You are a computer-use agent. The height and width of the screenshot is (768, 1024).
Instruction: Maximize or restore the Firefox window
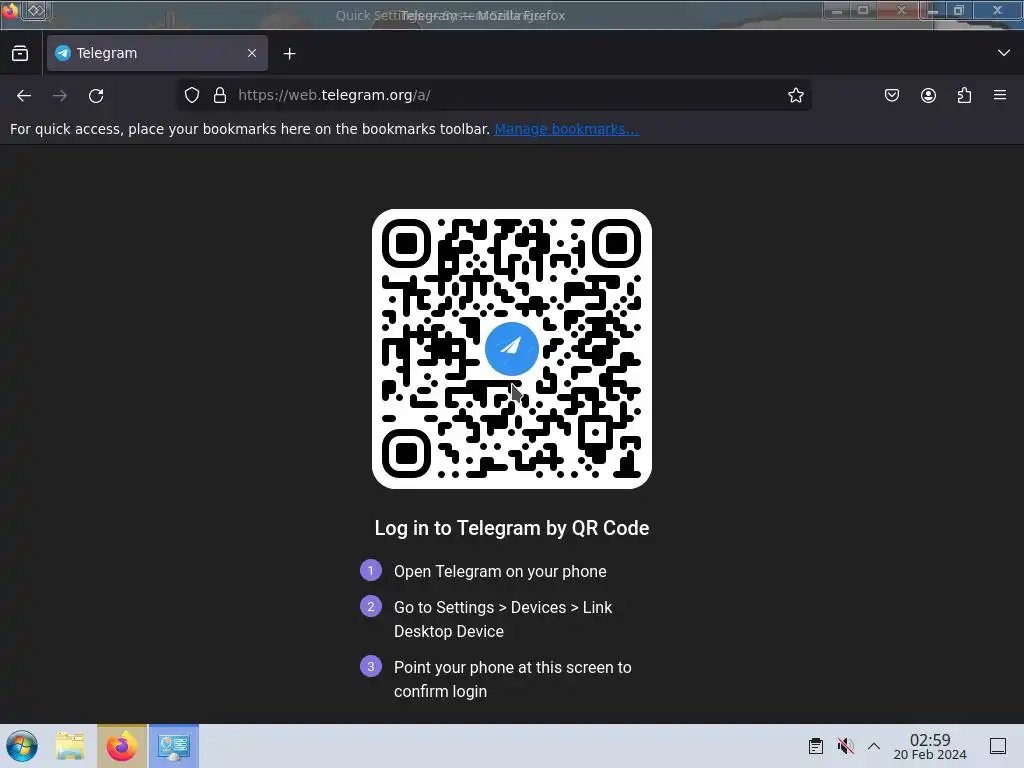click(x=959, y=10)
